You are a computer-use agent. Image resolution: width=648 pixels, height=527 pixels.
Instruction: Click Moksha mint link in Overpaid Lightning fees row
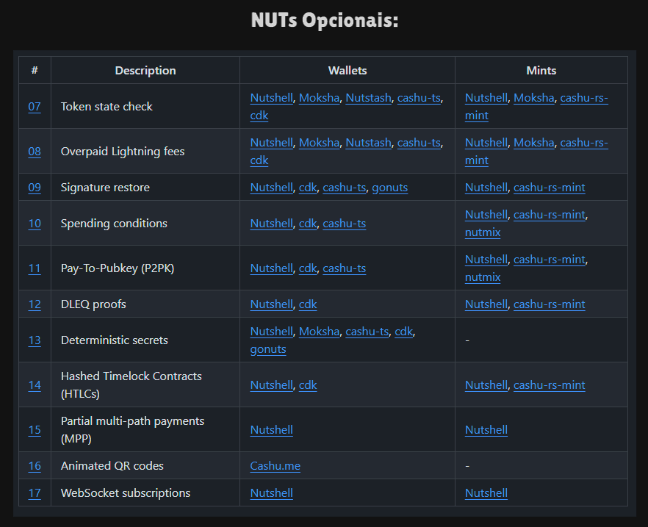(534, 143)
